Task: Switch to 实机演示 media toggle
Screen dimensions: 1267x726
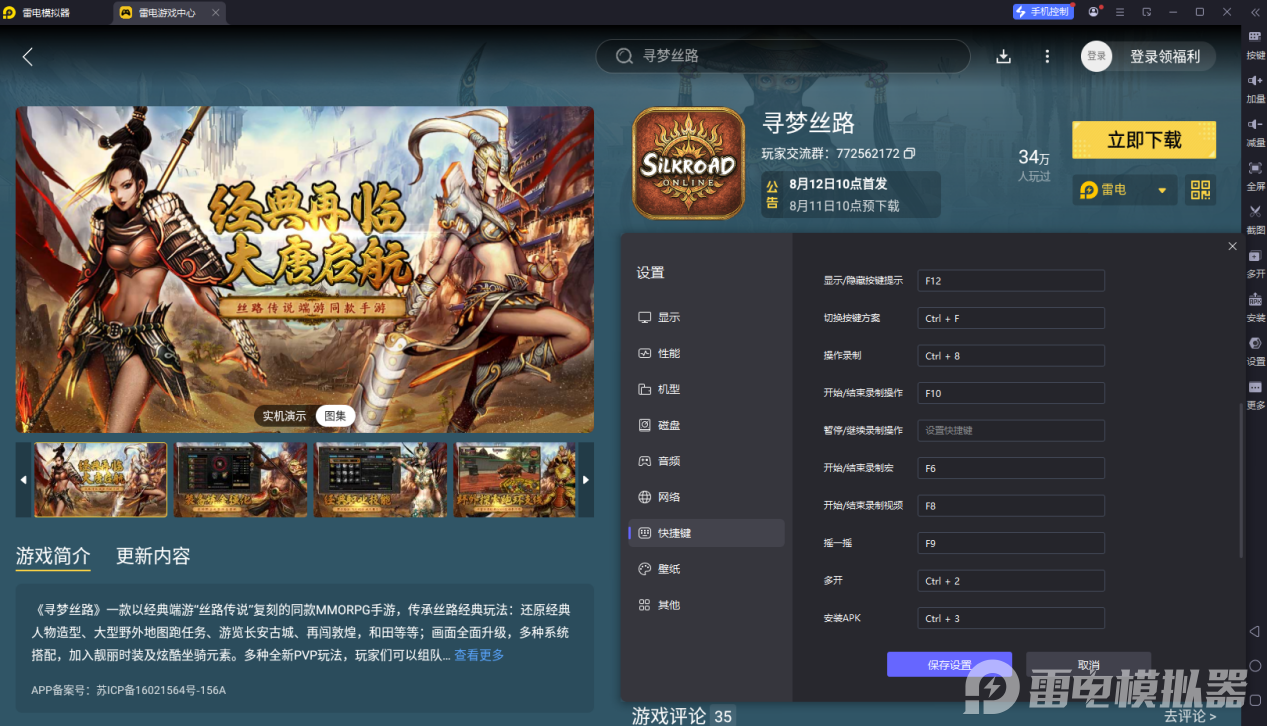Action: click(284, 416)
